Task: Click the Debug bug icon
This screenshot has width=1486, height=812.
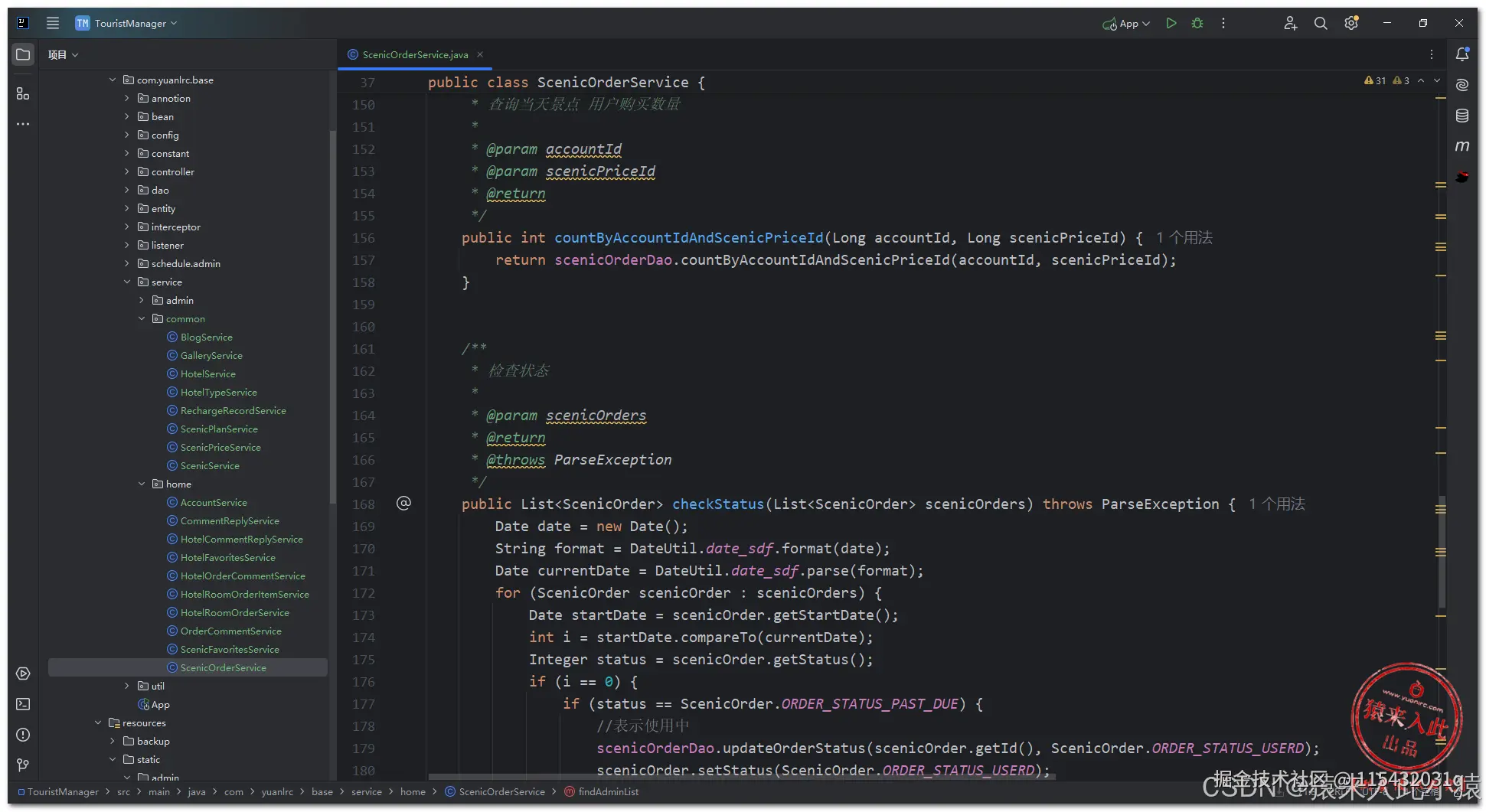Action: point(1197,24)
